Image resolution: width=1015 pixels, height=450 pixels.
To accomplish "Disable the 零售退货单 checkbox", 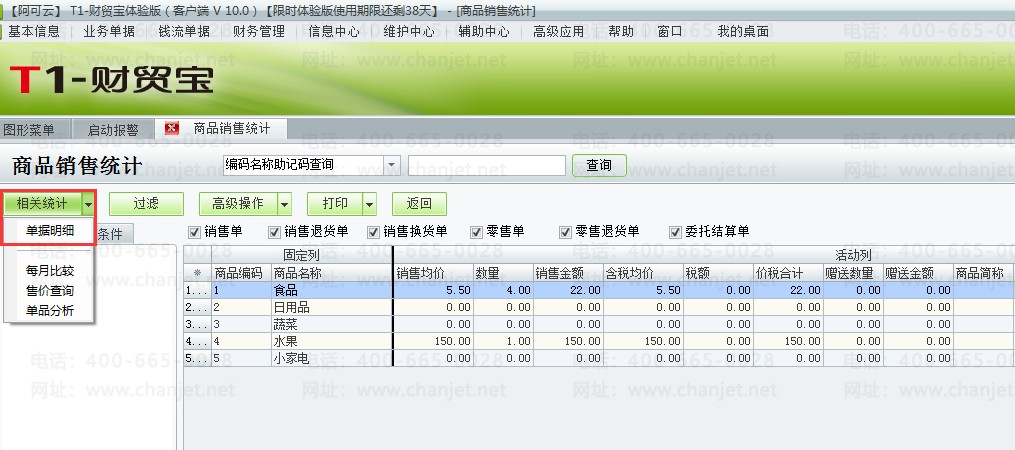I will pos(566,232).
